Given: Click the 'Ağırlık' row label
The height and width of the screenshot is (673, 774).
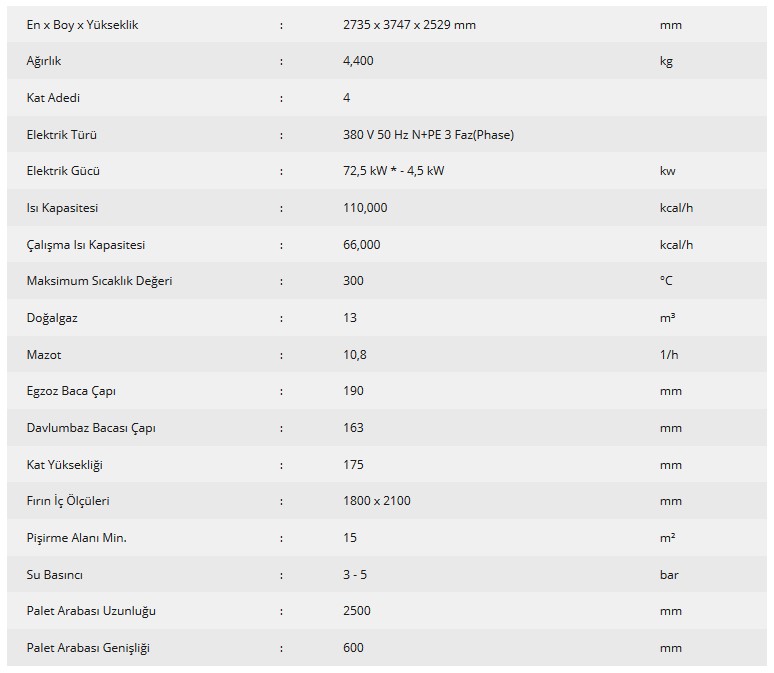Looking at the screenshot, I should pos(43,61).
